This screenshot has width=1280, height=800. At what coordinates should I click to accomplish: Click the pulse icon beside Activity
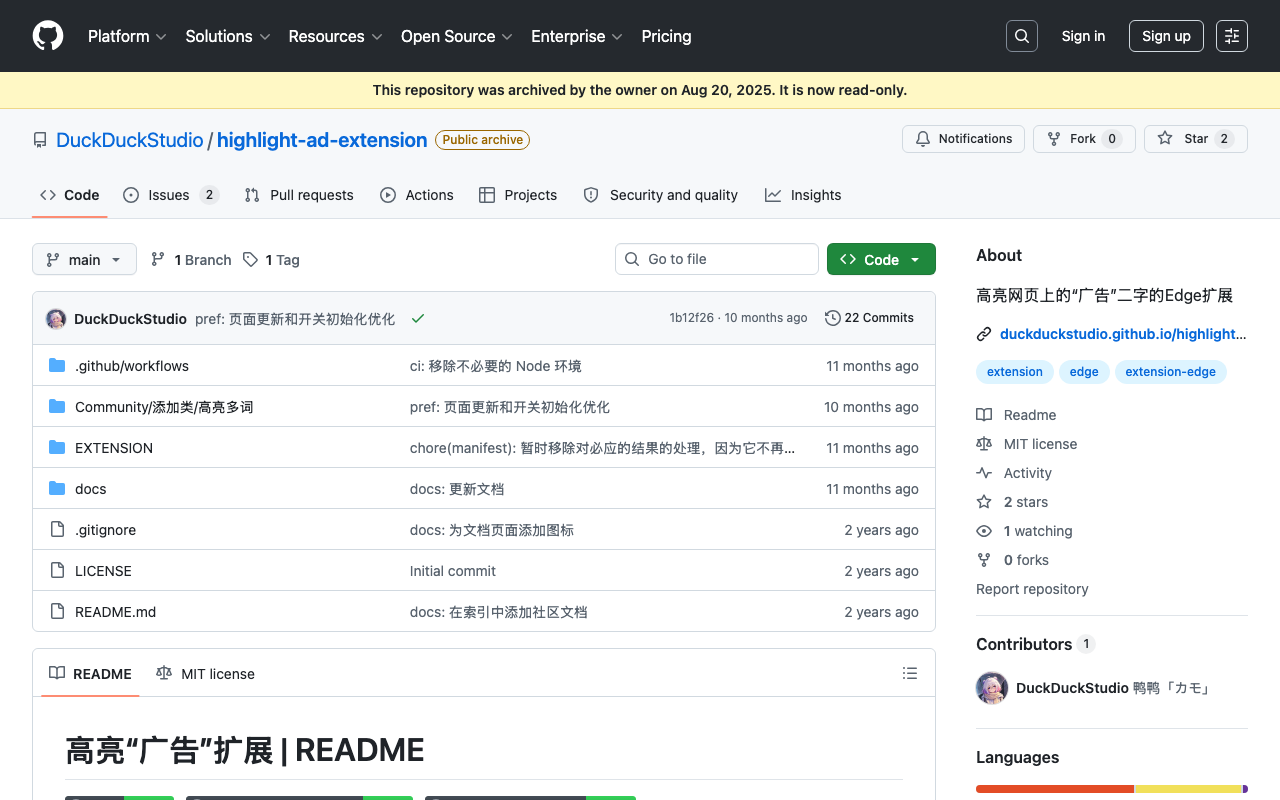pyautogui.click(x=984, y=473)
